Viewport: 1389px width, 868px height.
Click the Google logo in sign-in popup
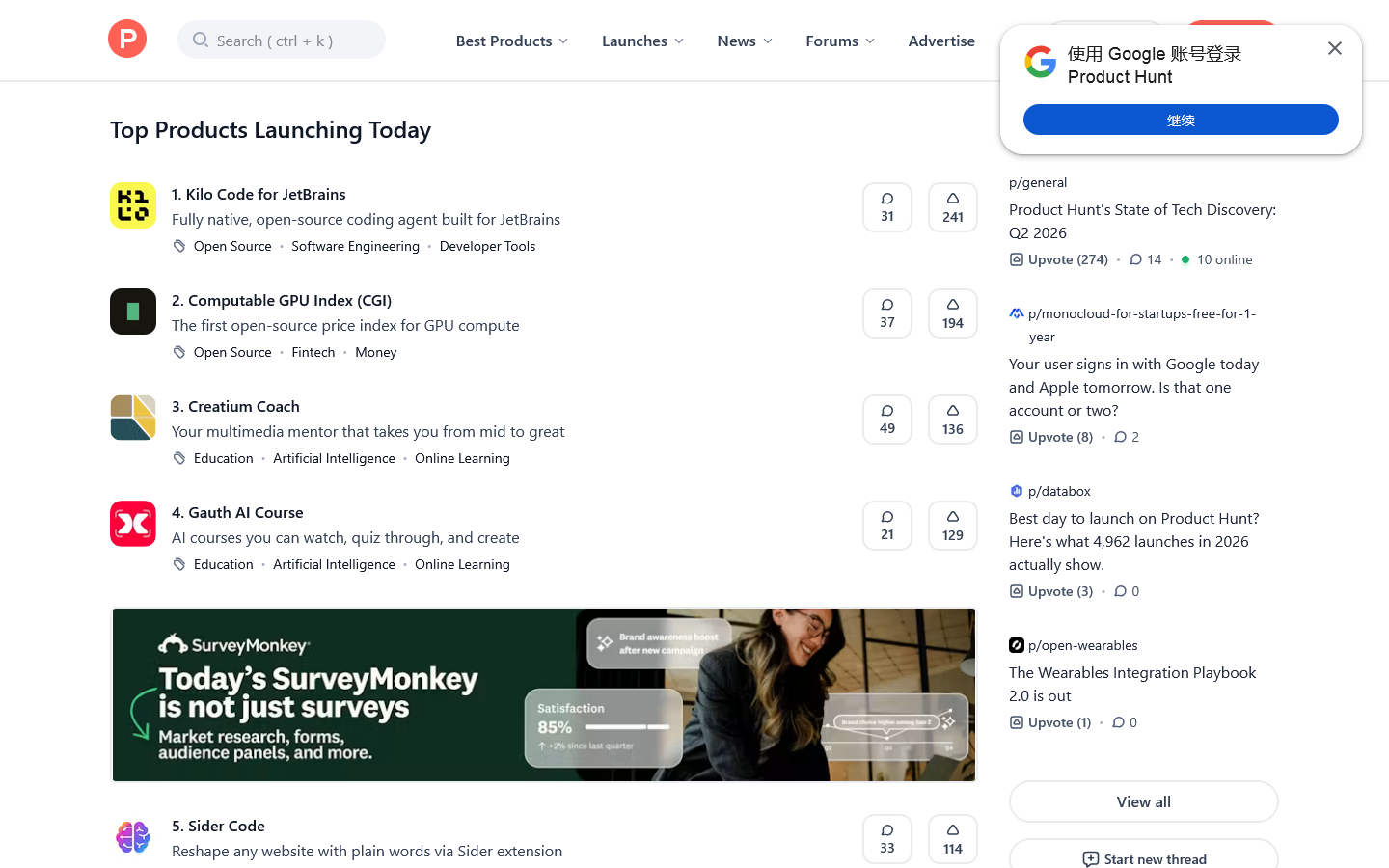(1041, 62)
